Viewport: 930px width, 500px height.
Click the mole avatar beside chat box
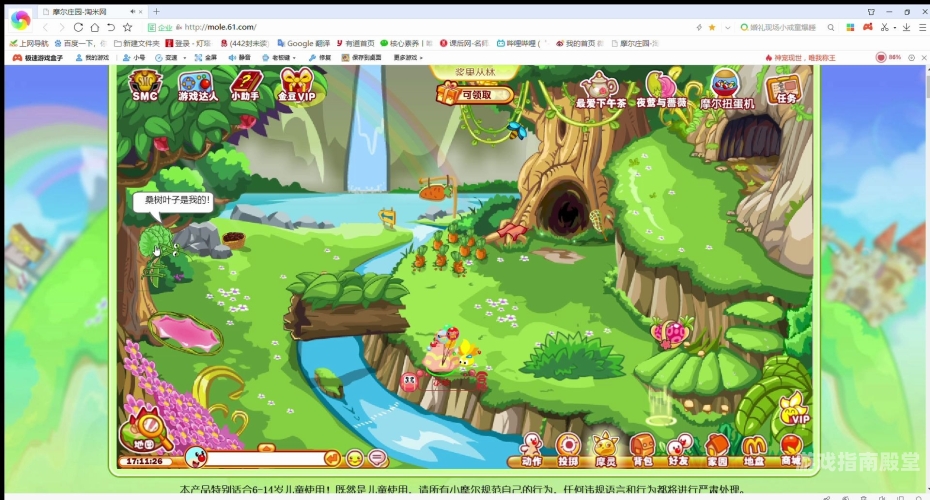tap(196, 457)
